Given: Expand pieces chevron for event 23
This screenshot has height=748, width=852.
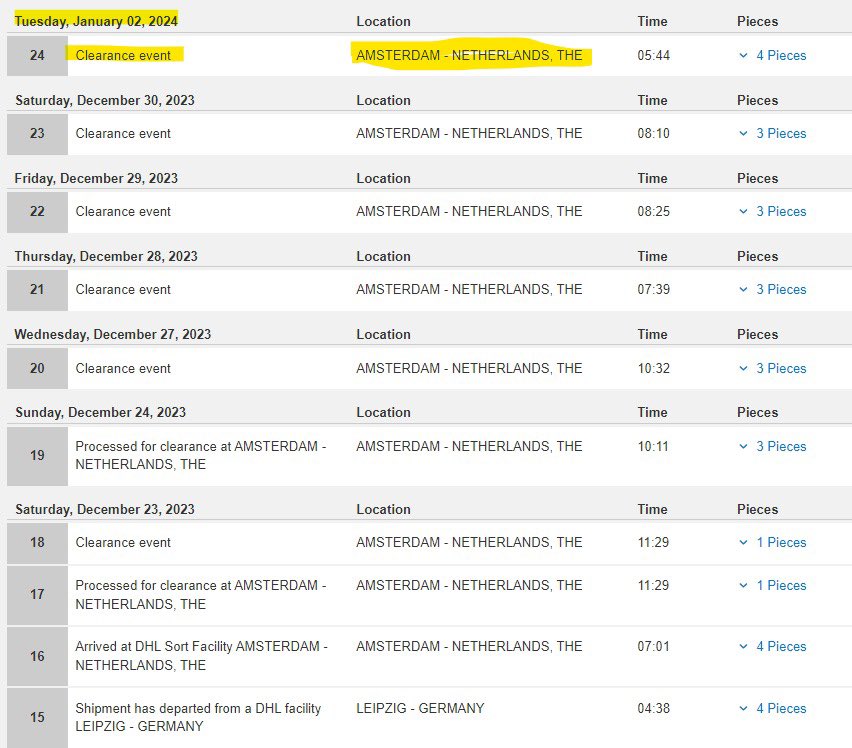Looking at the screenshot, I should (x=743, y=134).
